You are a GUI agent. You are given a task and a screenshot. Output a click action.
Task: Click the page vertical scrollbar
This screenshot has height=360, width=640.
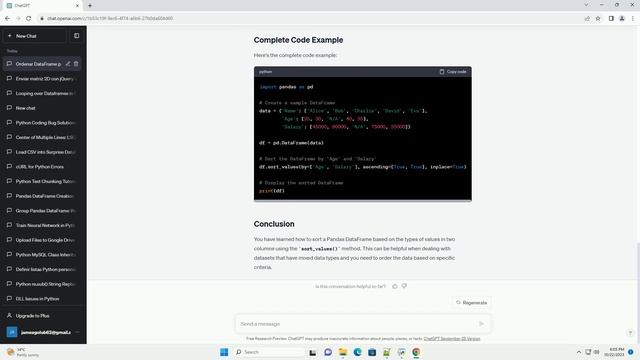tap(638, 260)
